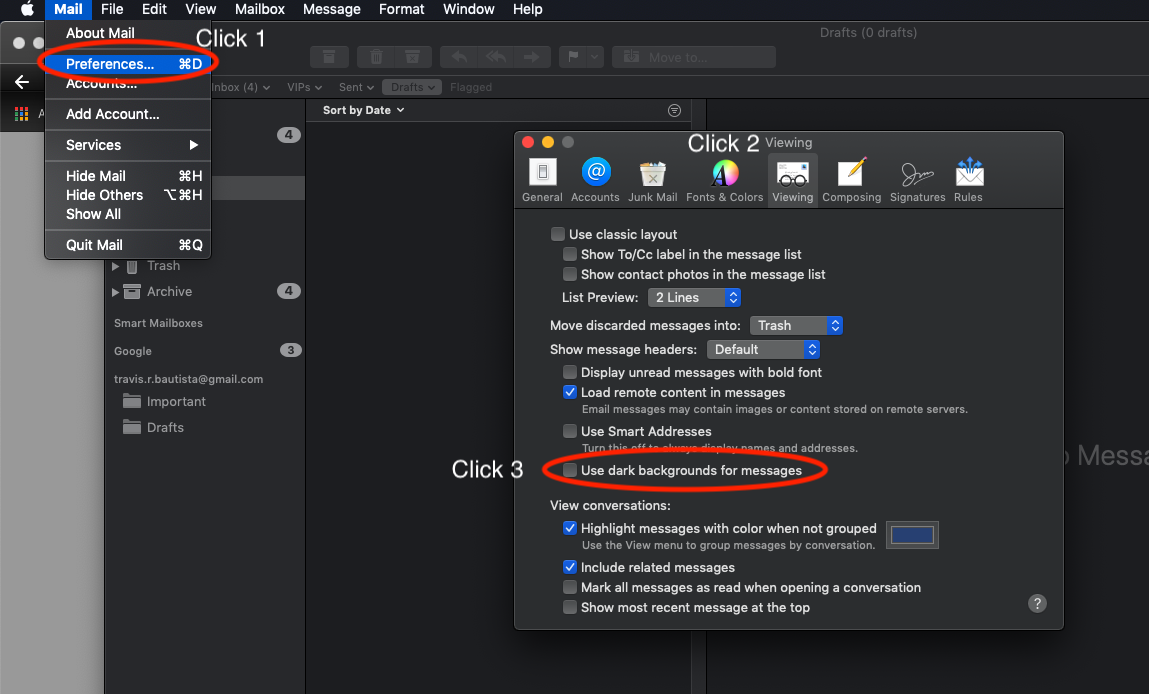Open the Inbox (4) favorites dropdown
1149x694 pixels.
[241, 87]
